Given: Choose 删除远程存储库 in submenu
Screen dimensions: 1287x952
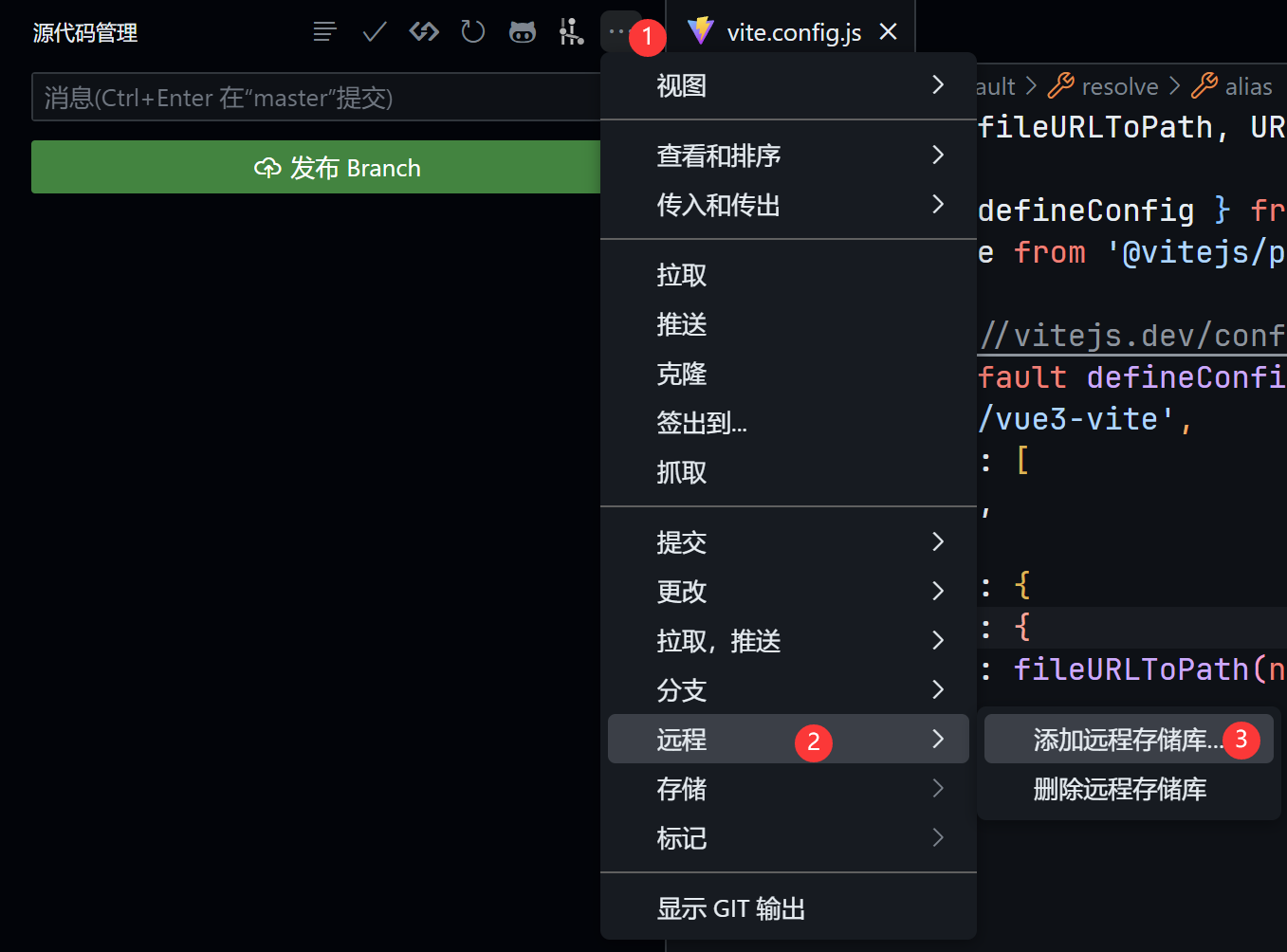Looking at the screenshot, I should pos(1129,789).
